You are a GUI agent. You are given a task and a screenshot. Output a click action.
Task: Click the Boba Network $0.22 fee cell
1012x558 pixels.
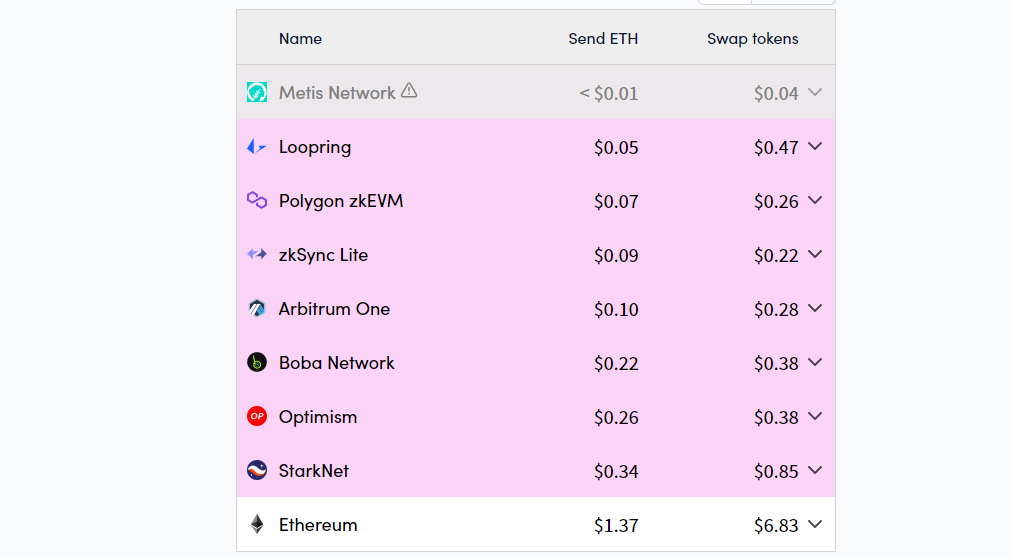pyautogui.click(x=616, y=364)
